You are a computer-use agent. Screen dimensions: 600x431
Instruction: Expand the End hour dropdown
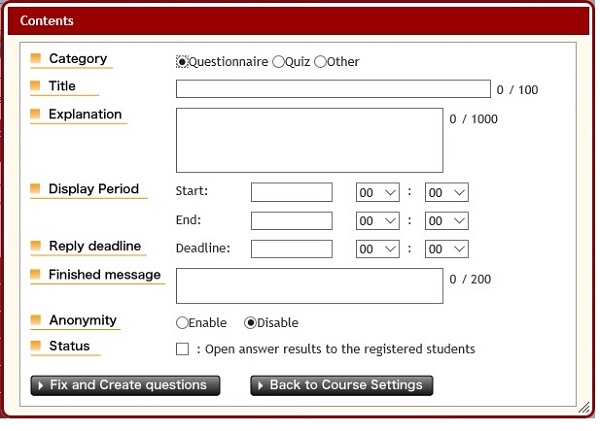coord(378,221)
